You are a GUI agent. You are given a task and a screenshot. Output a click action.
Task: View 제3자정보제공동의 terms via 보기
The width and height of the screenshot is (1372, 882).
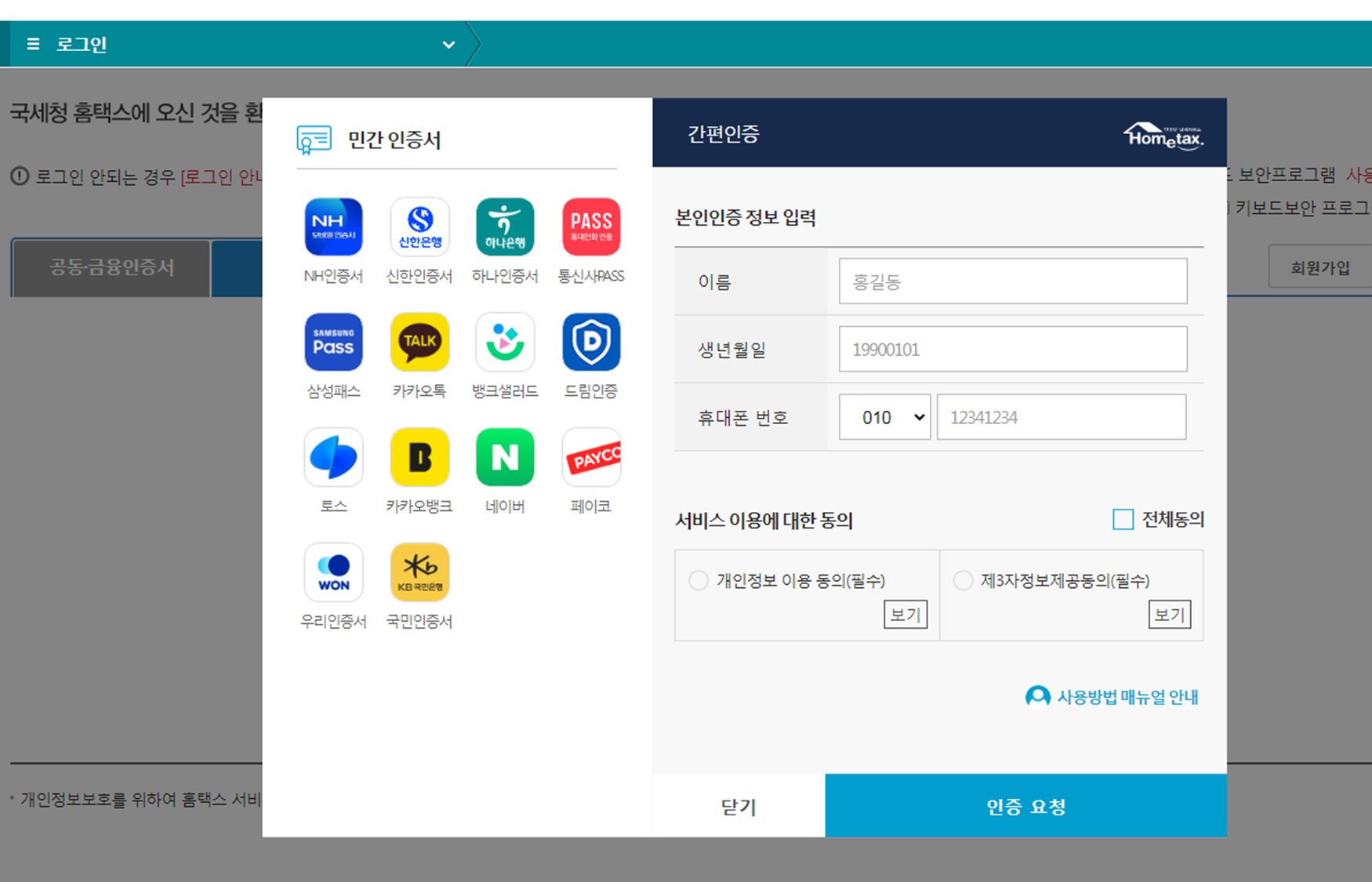1170,615
